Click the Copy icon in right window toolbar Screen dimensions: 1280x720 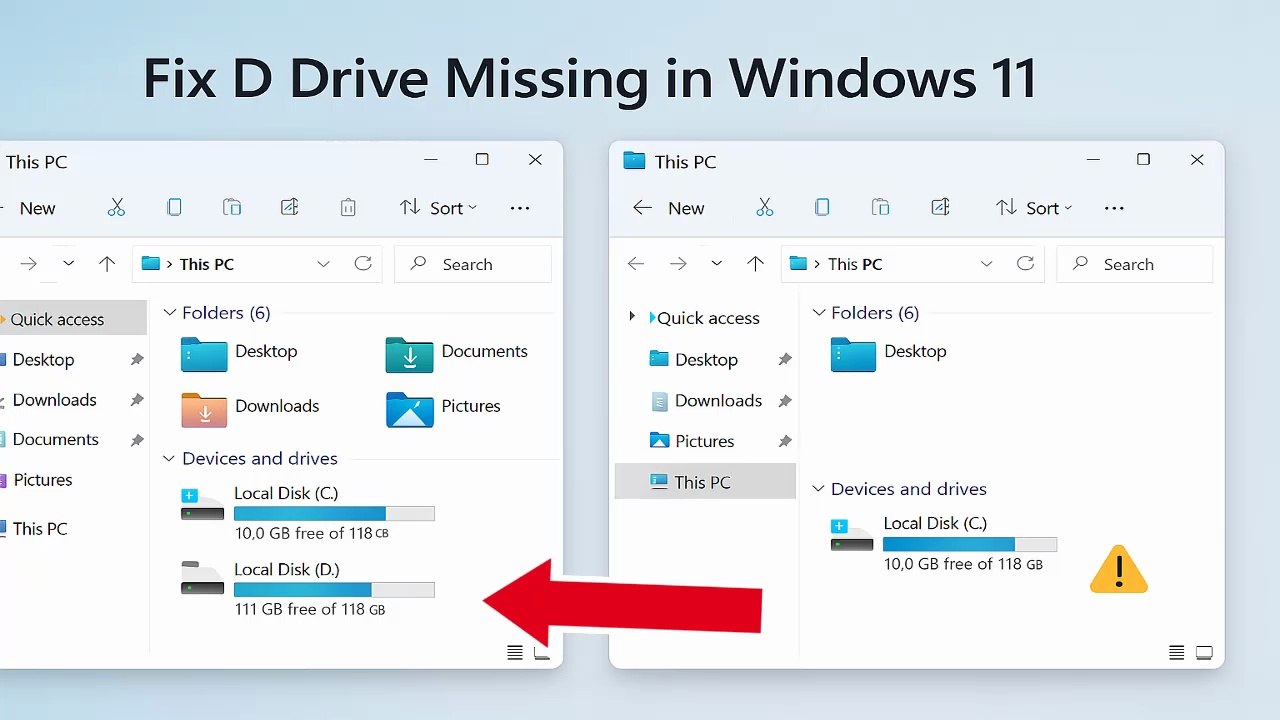[822, 208]
